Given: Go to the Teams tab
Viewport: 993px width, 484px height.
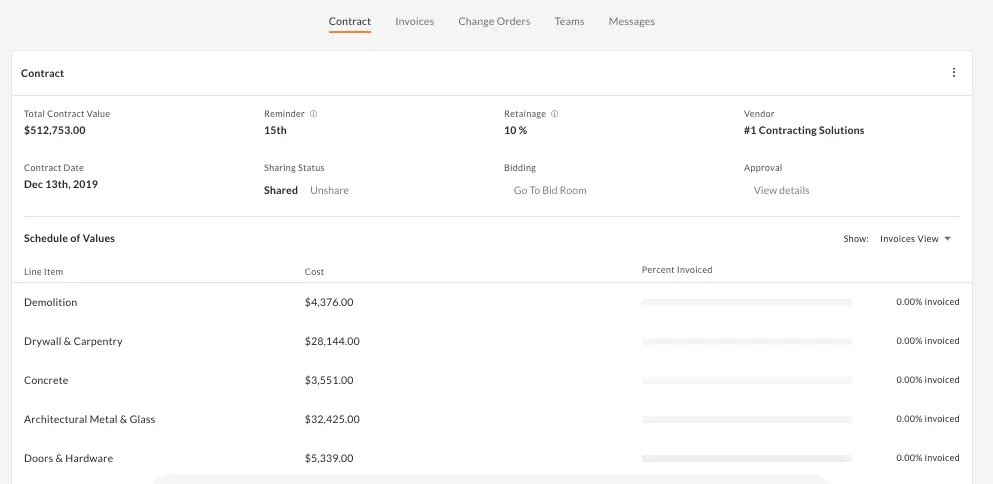Looking at the screenshot, I should pos(569,22).
